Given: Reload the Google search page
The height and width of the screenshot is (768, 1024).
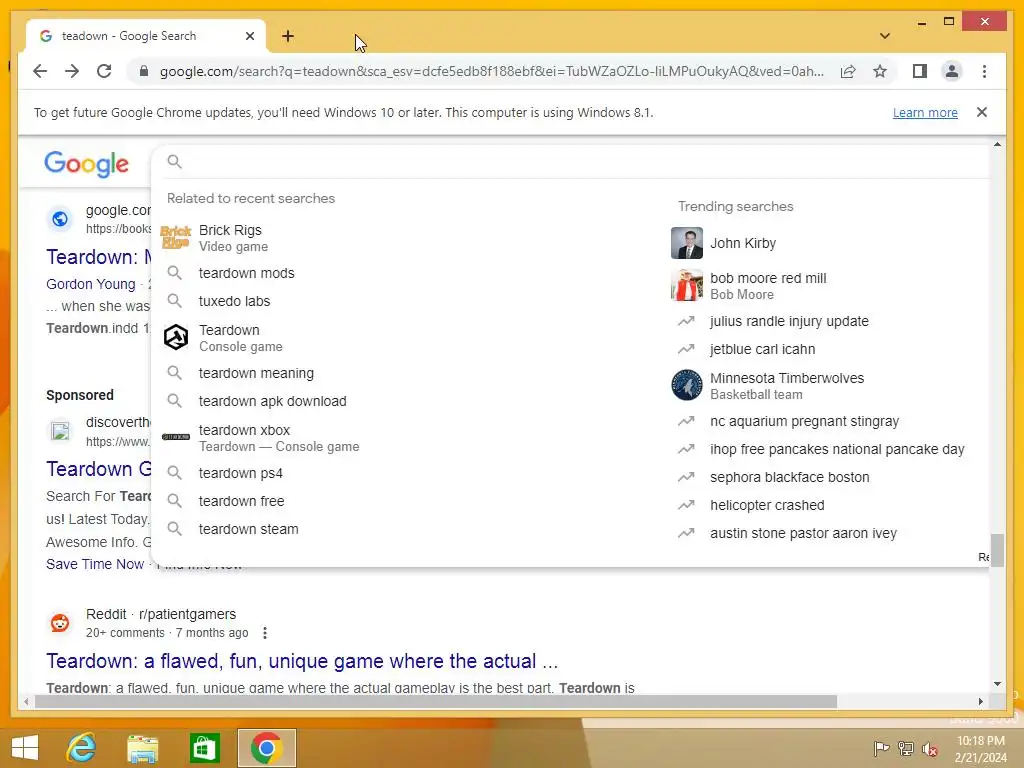Looking at the screenshot, I should (104, 71).
